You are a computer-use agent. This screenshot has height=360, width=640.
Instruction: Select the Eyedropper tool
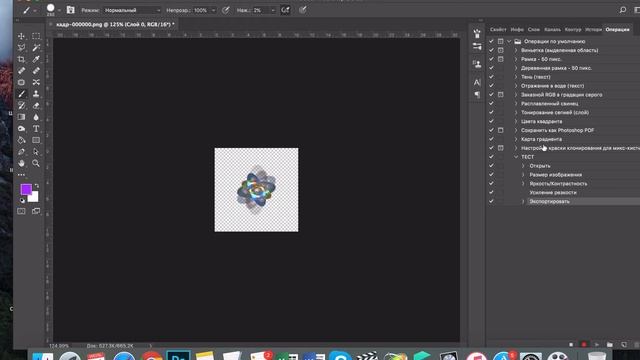[x=36, y=59]
